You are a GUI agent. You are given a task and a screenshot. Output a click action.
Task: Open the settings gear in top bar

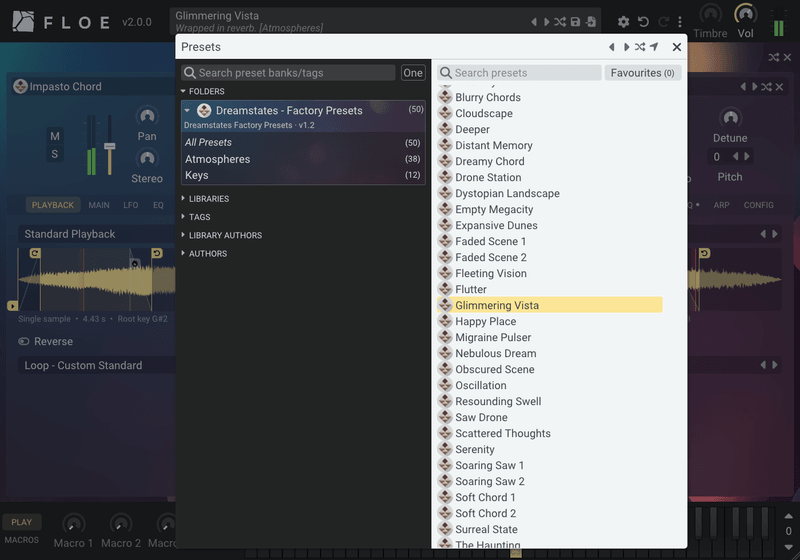(623, 22)
